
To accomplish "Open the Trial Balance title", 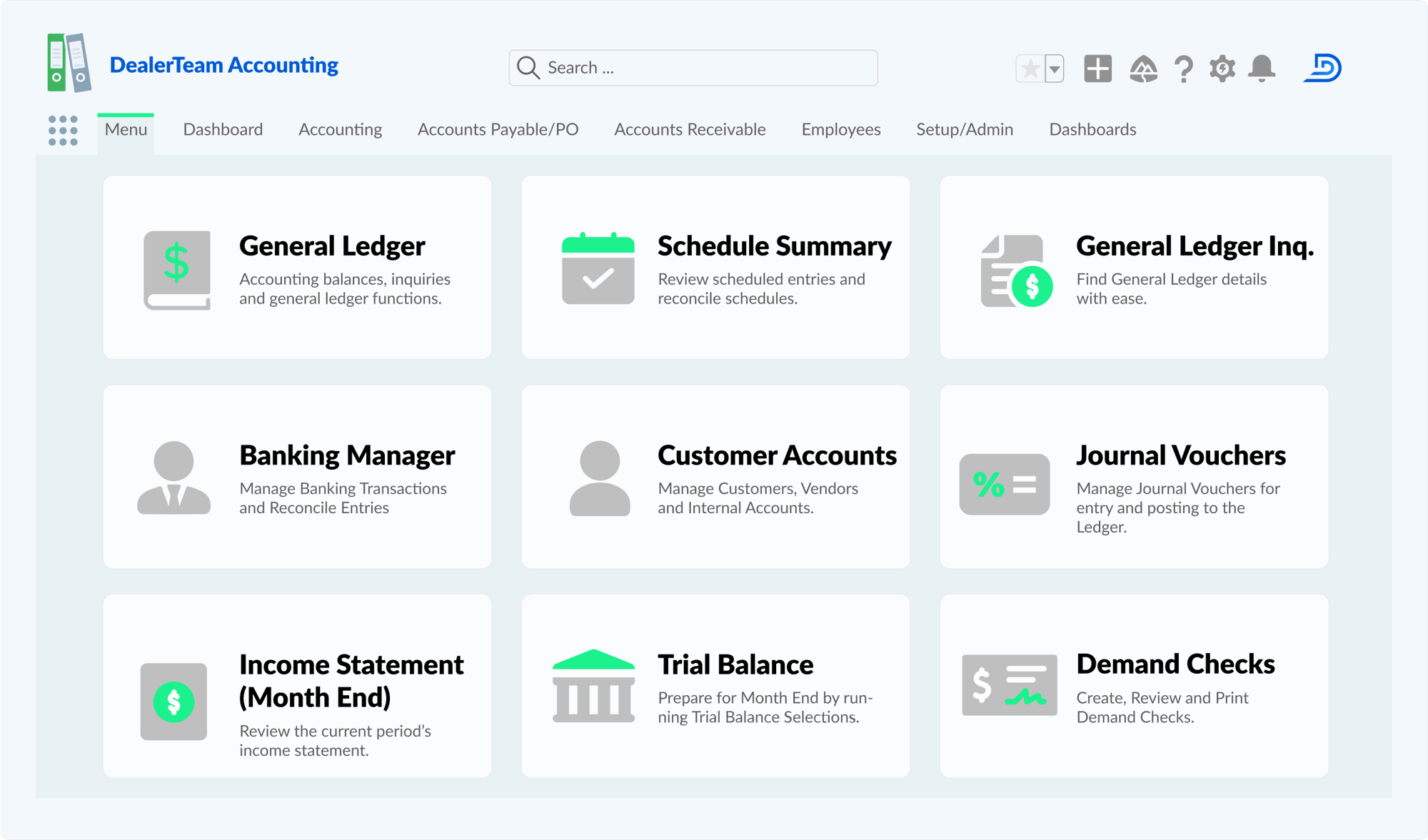I will 735,664.
